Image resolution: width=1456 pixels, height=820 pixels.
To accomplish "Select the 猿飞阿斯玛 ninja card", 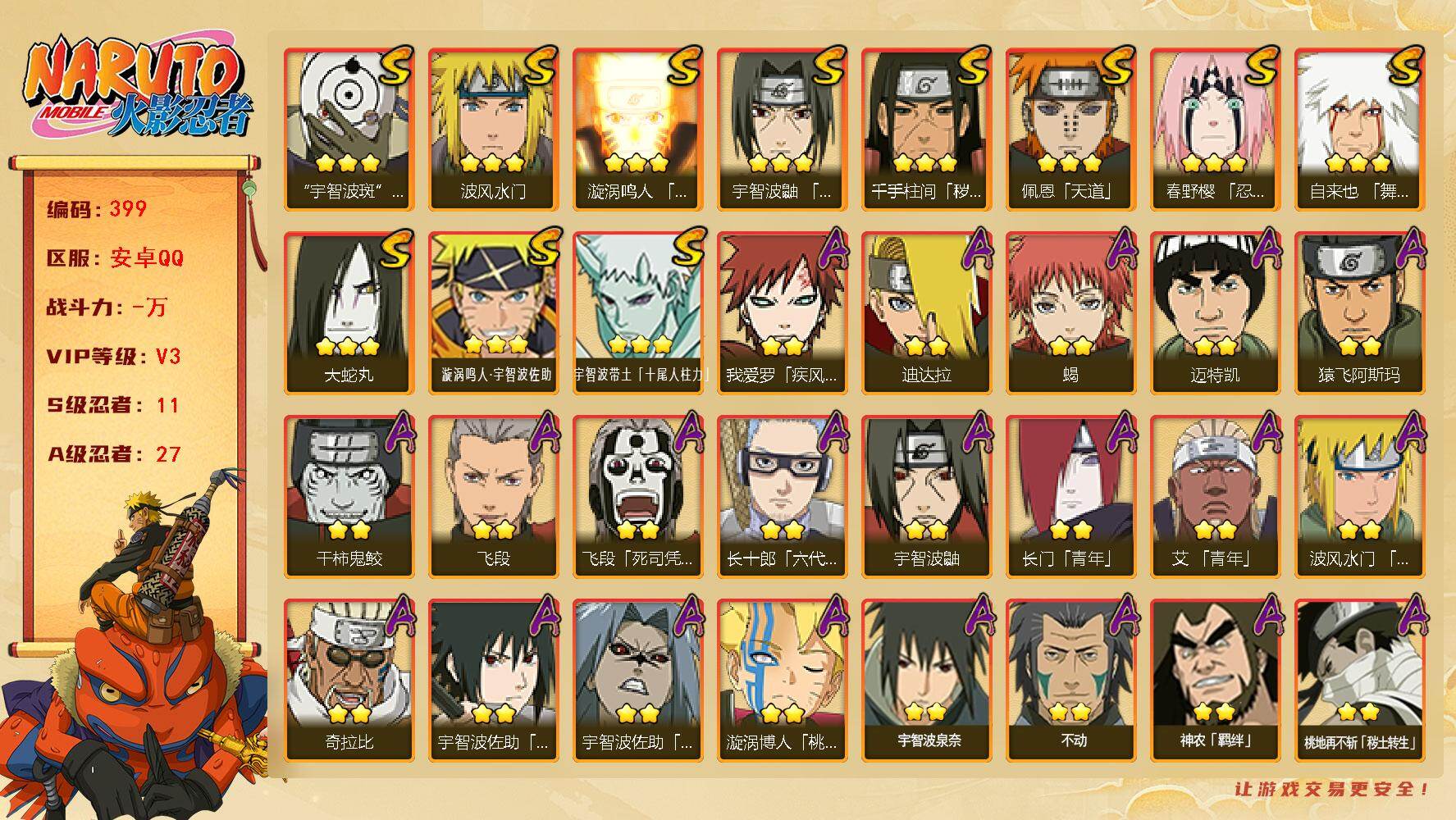I will (x=1360, y=313).
